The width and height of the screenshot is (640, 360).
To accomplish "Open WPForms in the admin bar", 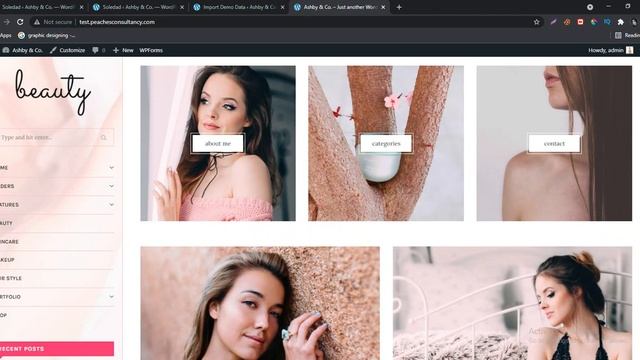I will pos(151,50).
